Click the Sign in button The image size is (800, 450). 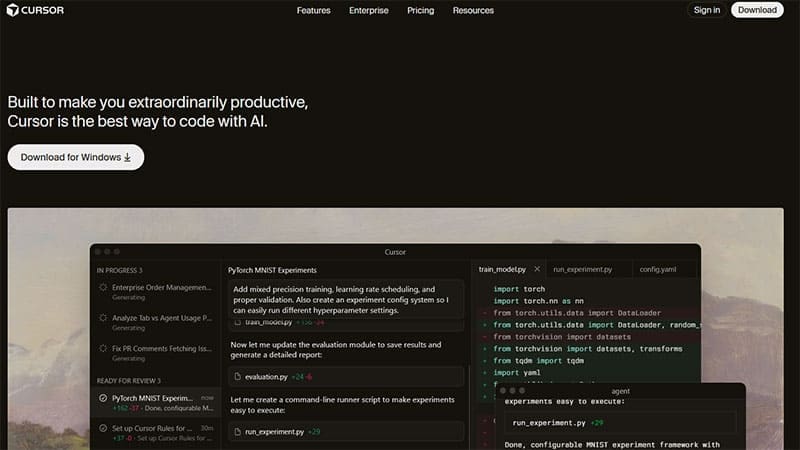707,10
